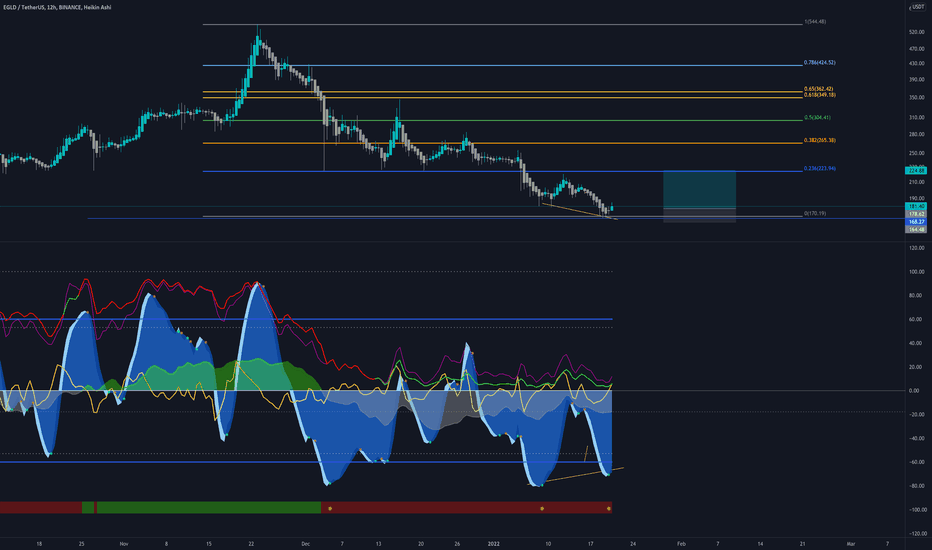Image resolution: width=932 pixels, height=550 pixels.
Task: Click the 280.00 price axis label
Action: tap(917, 135)
